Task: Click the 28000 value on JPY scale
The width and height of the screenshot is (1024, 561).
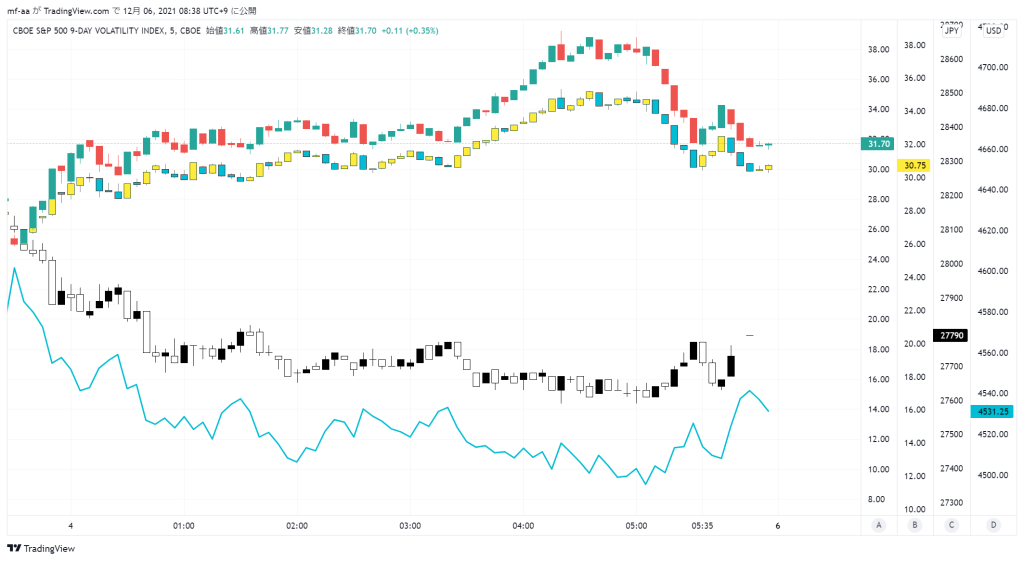Action: pos(952,264)
